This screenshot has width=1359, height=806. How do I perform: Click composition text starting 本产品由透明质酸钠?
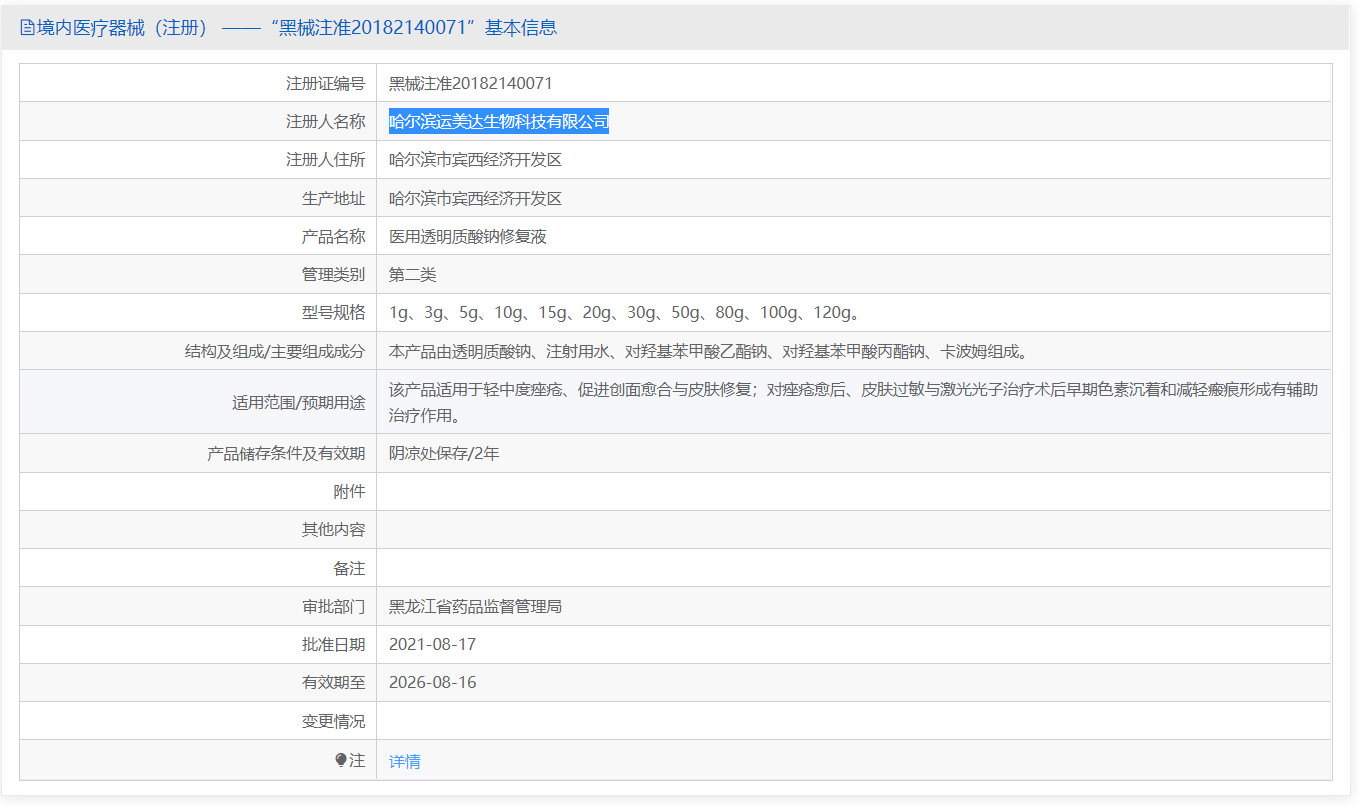click(709, 352)
